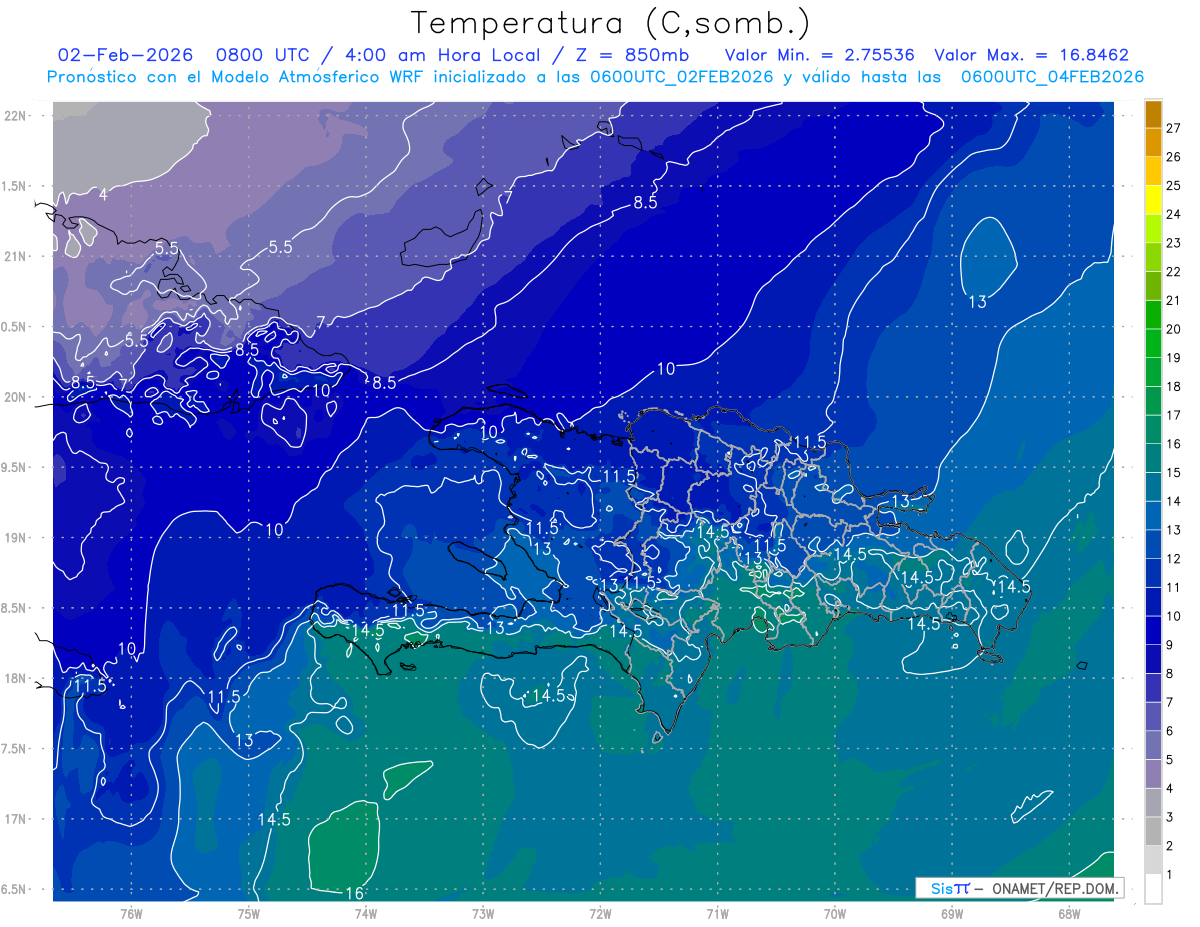
Task: Click the '69W' longitude axis label
Action: coord(951,913)
